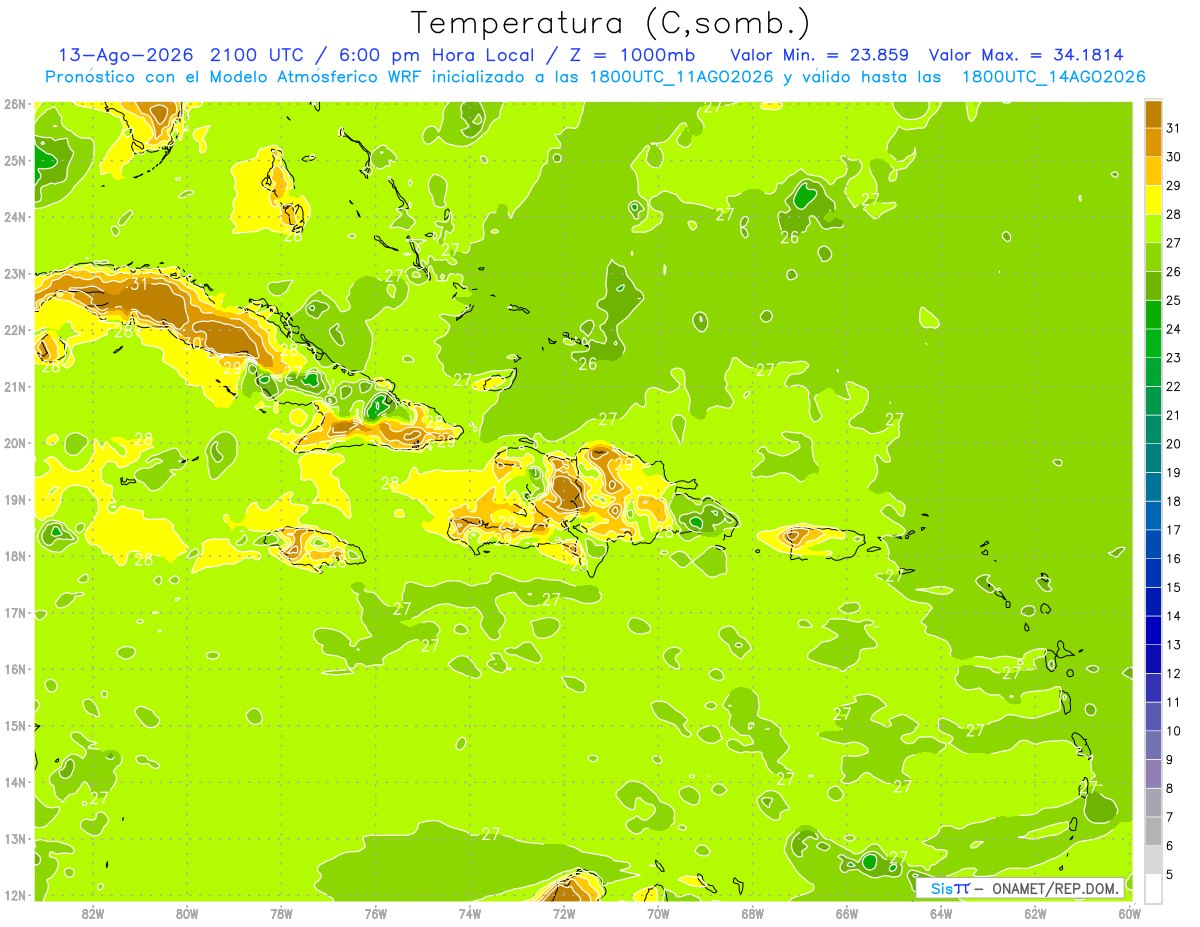Click the '68W' longitude axis label

(753, 912)
